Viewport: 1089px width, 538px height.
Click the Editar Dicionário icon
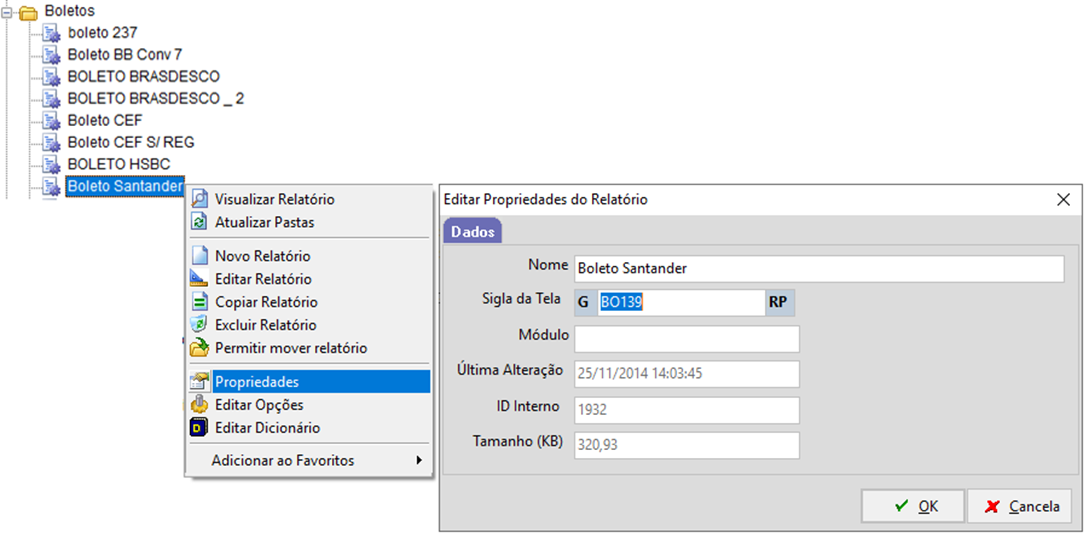click(199, 428)
